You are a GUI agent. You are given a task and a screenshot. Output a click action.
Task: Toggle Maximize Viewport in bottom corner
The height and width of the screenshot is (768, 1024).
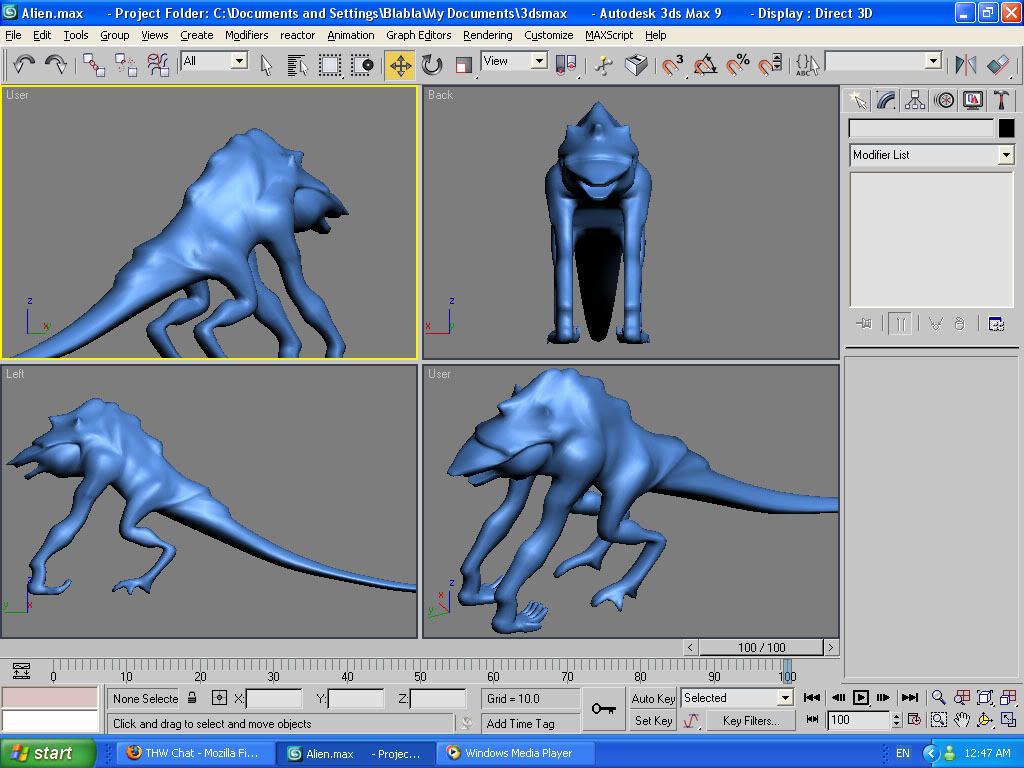tap(1008, 720)
